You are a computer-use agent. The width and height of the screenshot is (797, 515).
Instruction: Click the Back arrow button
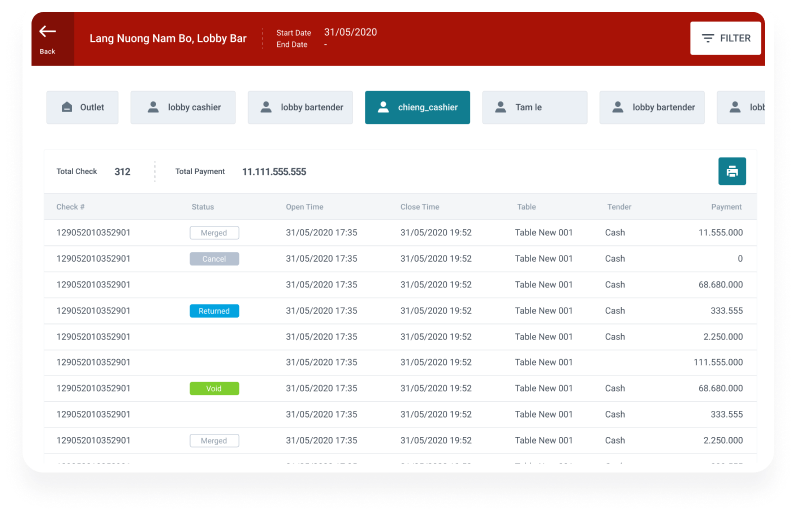49,38
